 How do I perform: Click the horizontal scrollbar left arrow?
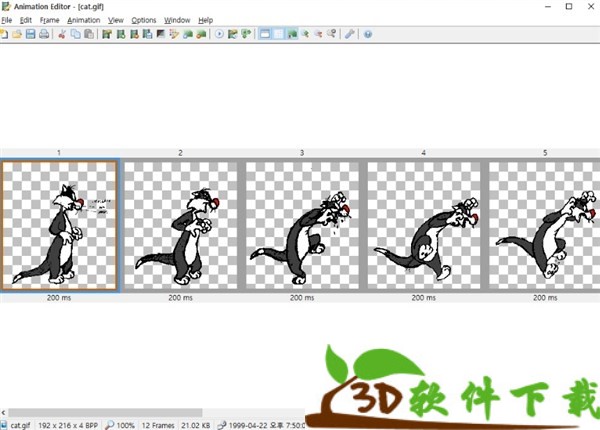tap(3, 412)
